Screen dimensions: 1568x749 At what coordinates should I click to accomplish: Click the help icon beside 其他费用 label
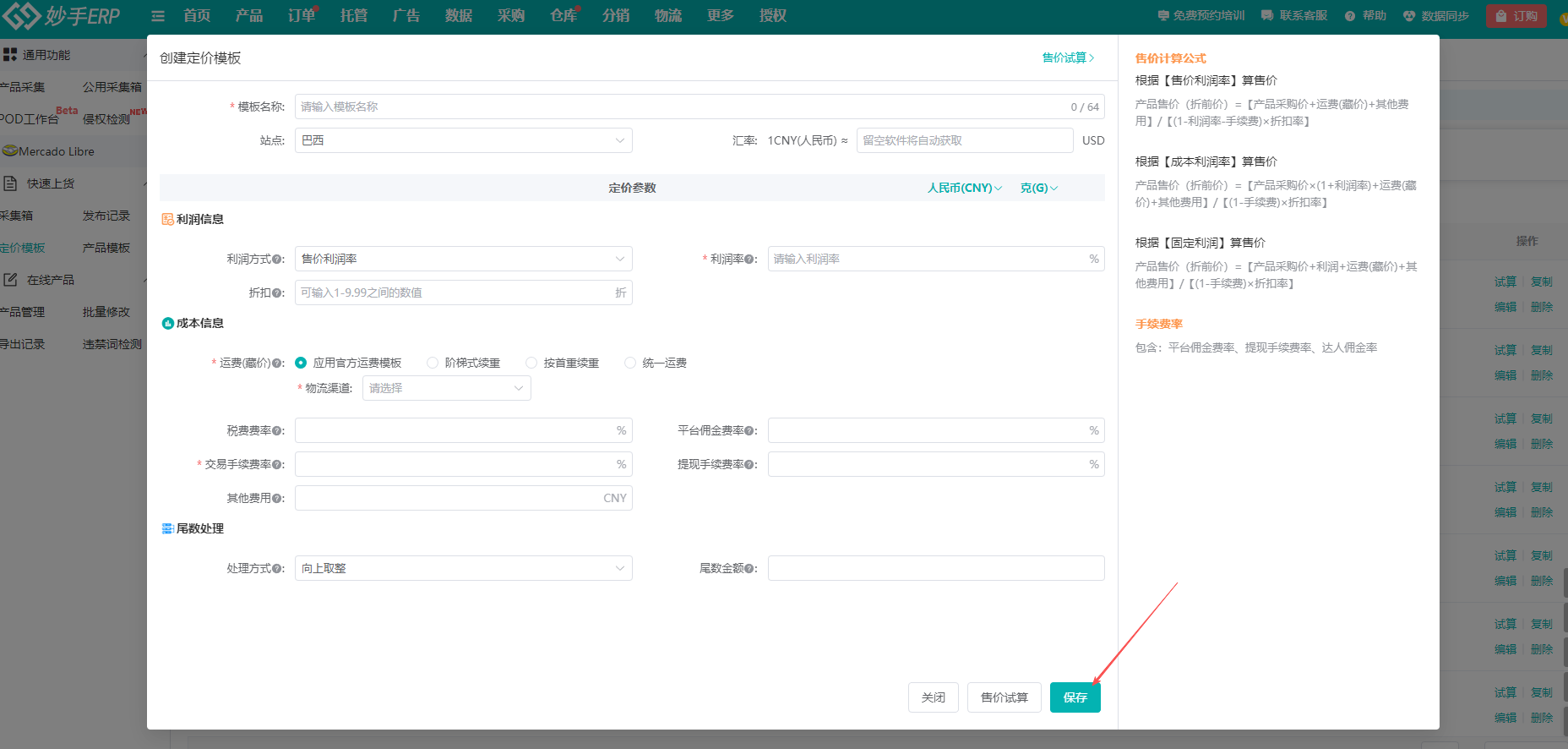(277, 499)
